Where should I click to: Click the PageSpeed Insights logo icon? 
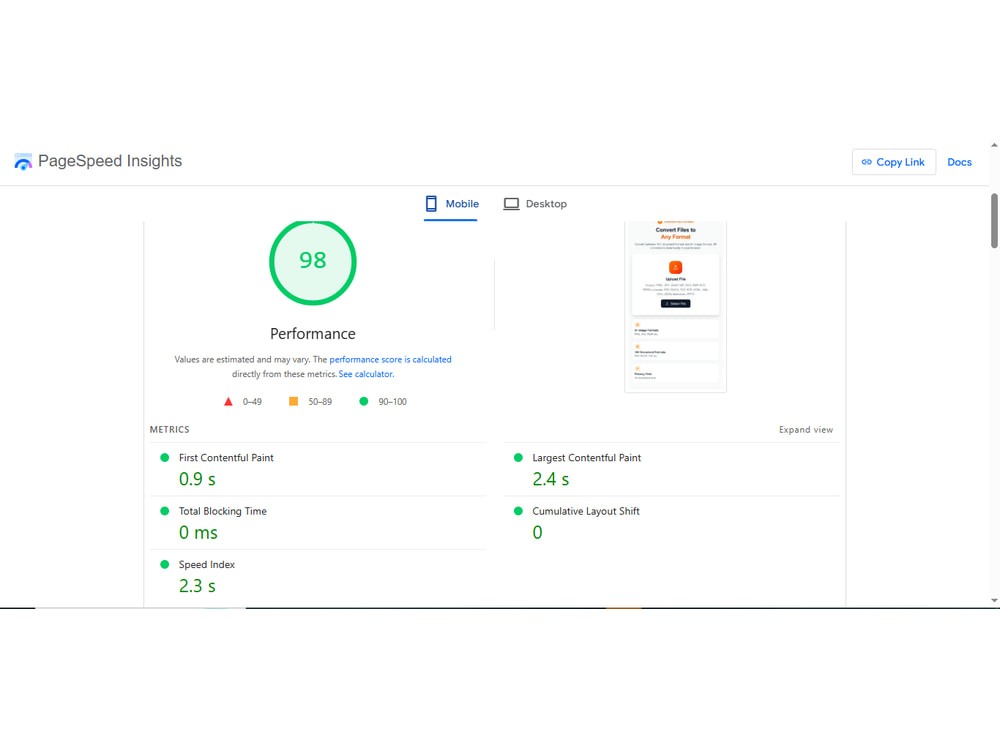click(x=23, y=161)
